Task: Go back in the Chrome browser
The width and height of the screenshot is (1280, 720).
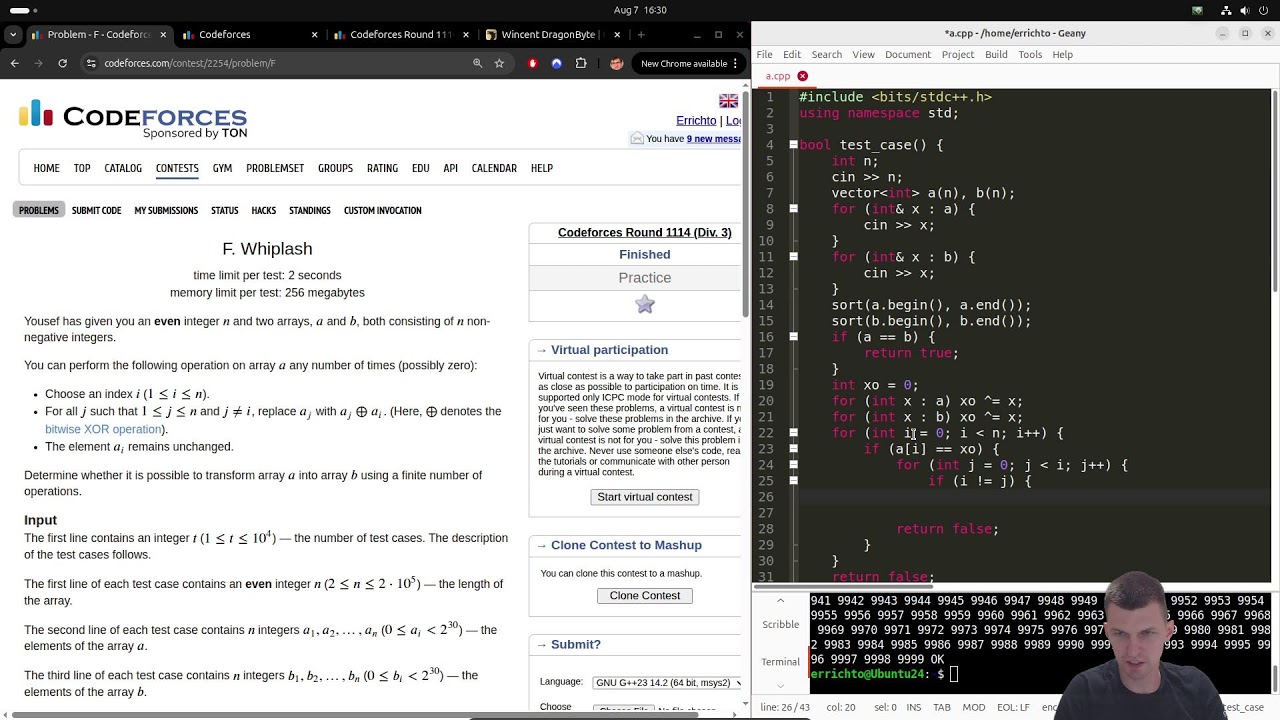Action: [14, 63]
